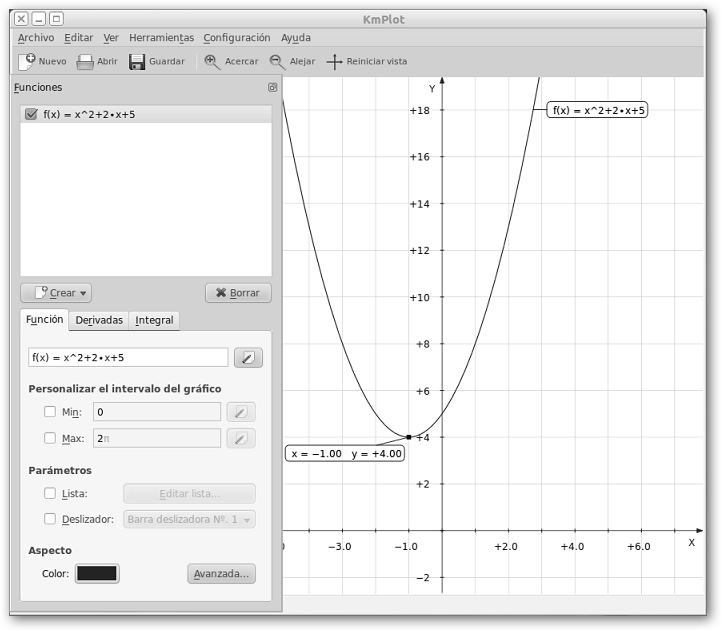Click the Nuevo new document icon
The height and width of the screenshot is (630, 721).
[x=27, y=61]
